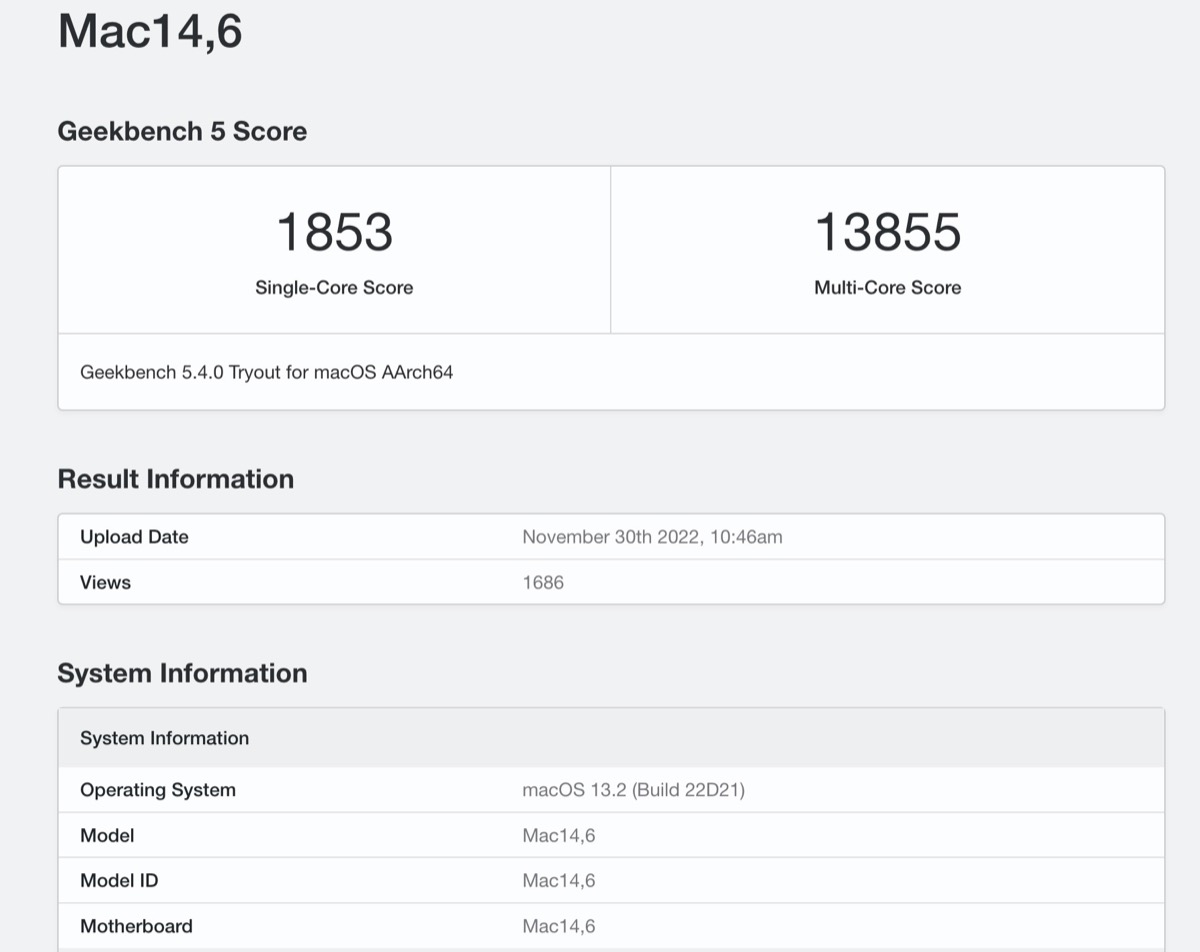The image size is (1200, 952).
Task: Click the Operating System row label
Action: click(158, 790)
